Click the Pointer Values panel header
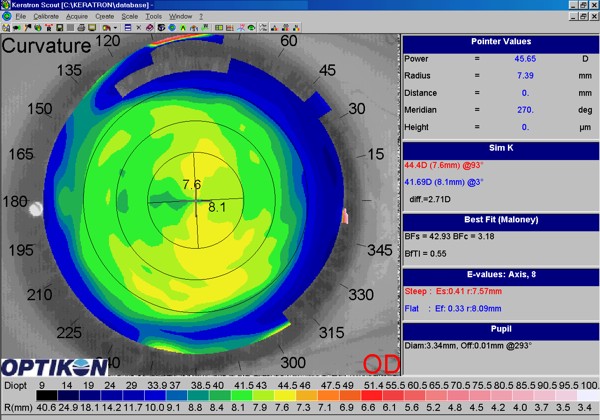Screen dimensions: 600x420 (500, 41)
